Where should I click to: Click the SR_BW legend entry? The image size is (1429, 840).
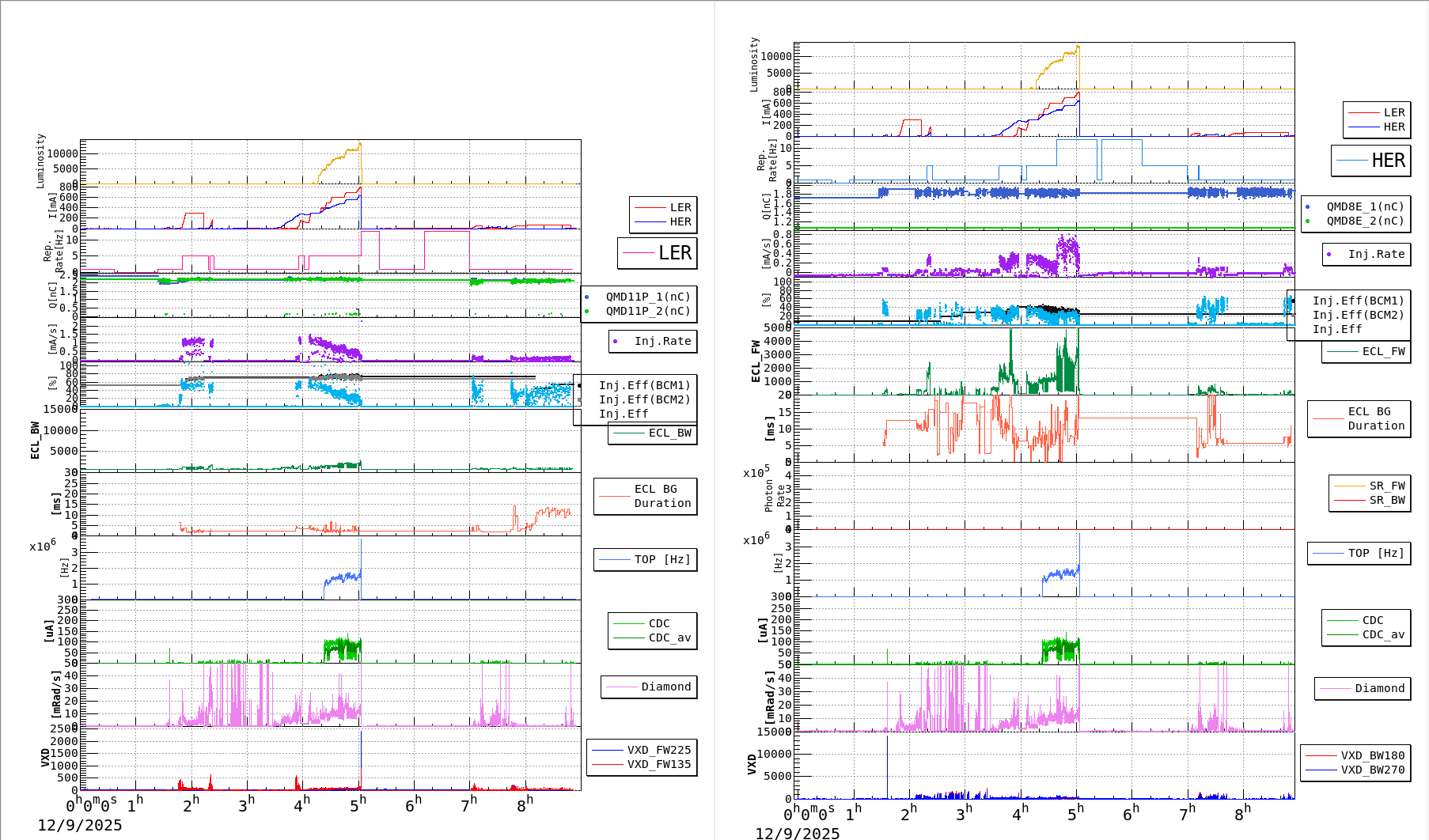1386,500
